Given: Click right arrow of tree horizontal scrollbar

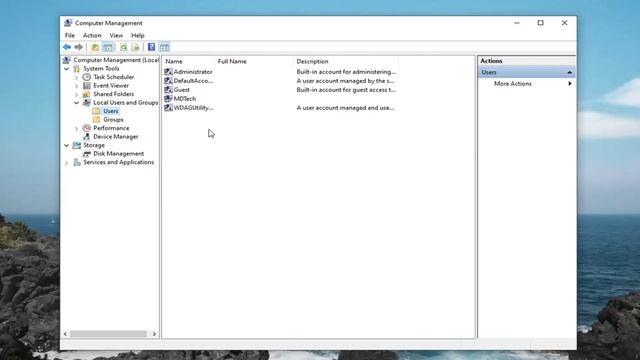Looking at the screenshot, I should (x=154, y=334).
